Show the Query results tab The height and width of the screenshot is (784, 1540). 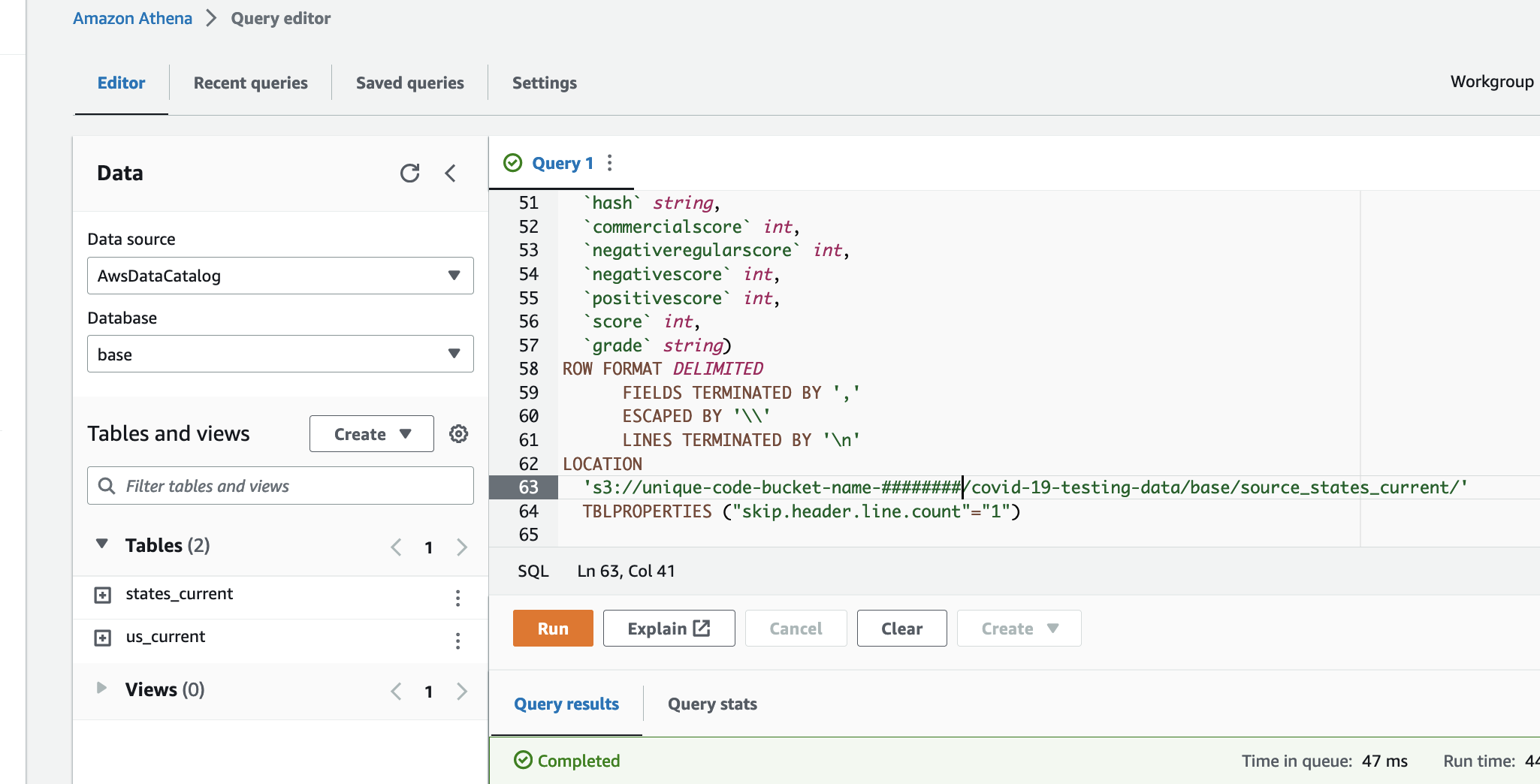[x=566, y=704]
